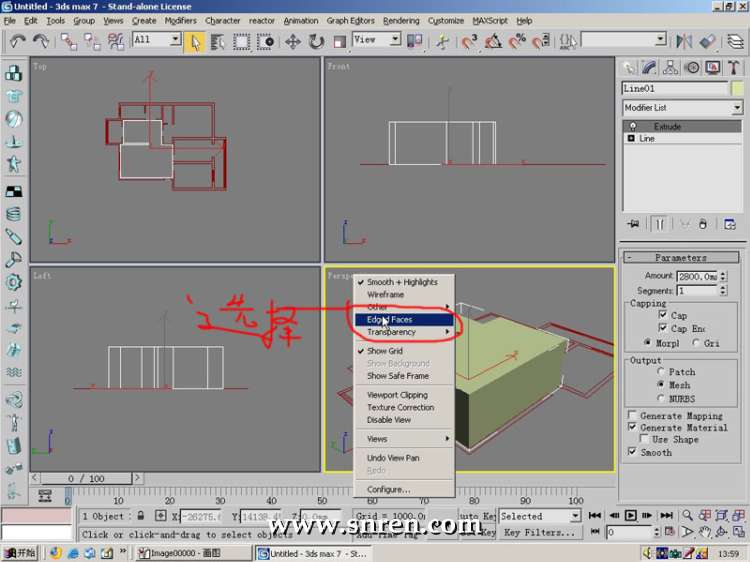Image resolution: width=750 pixels, height=562 pixels.
Task: Uncheck the Smooth checkbox
Action: tap(632, 452)
